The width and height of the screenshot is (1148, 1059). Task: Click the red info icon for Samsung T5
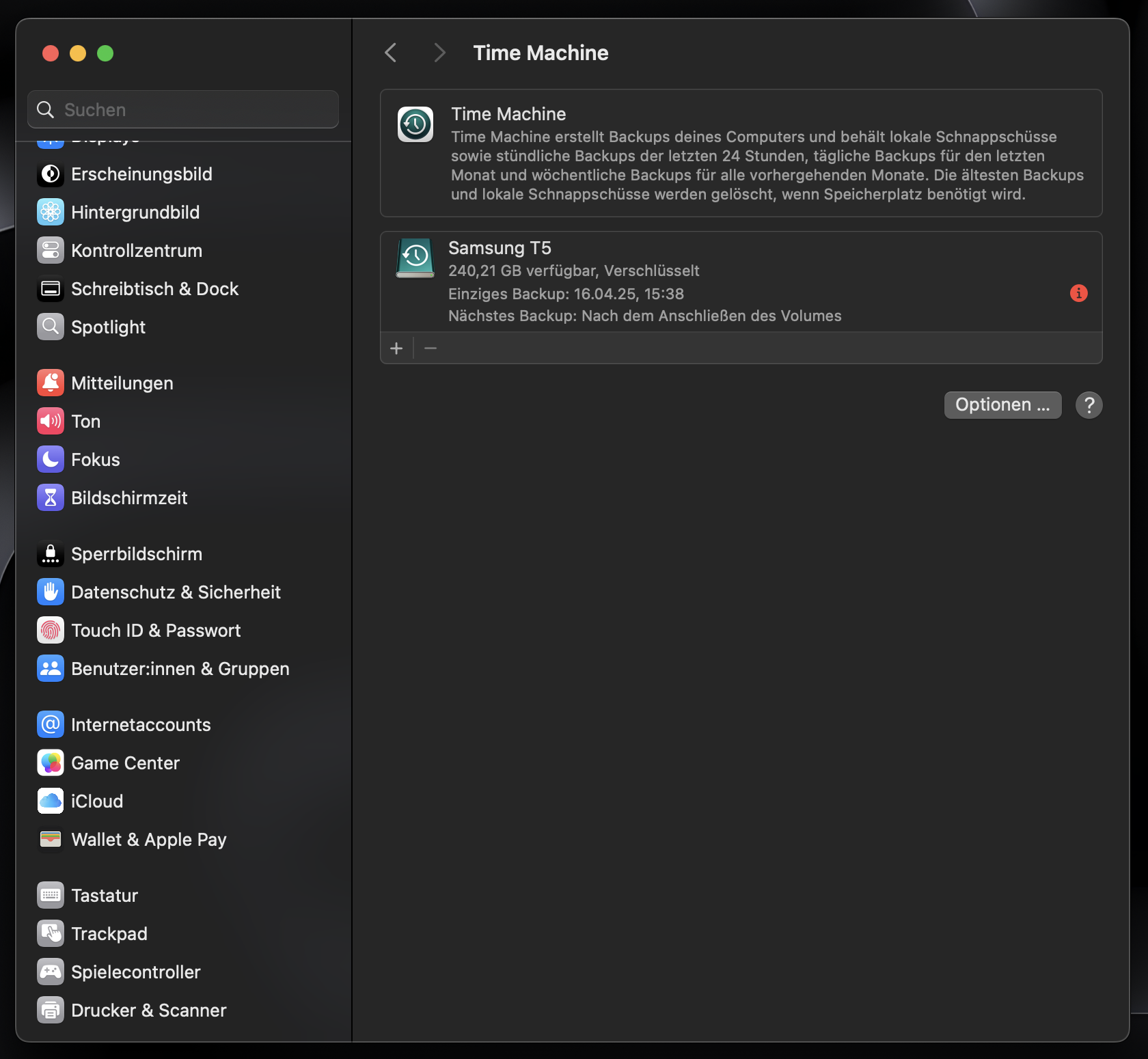click(x=1078, y=293)
